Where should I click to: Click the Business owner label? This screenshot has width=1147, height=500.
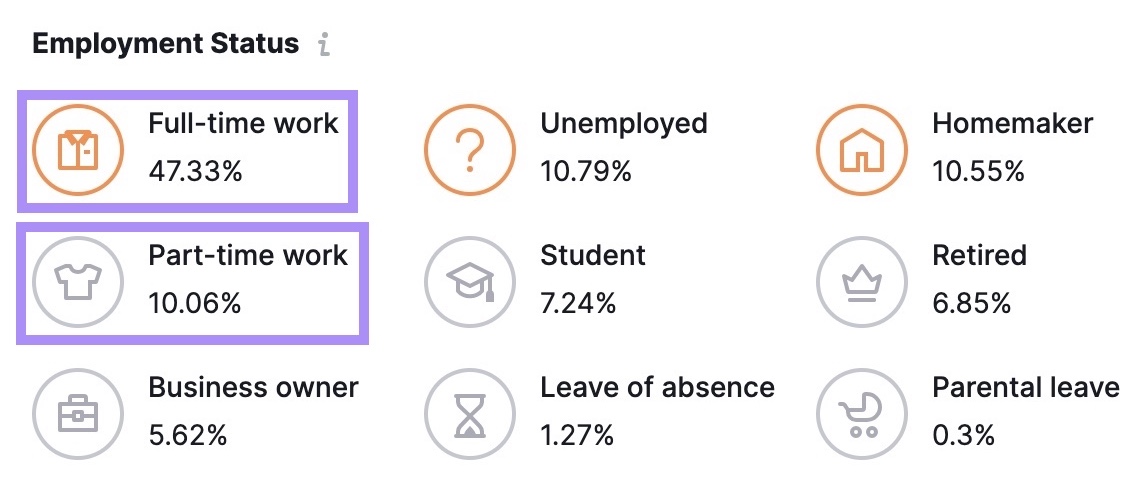[253, 387]
